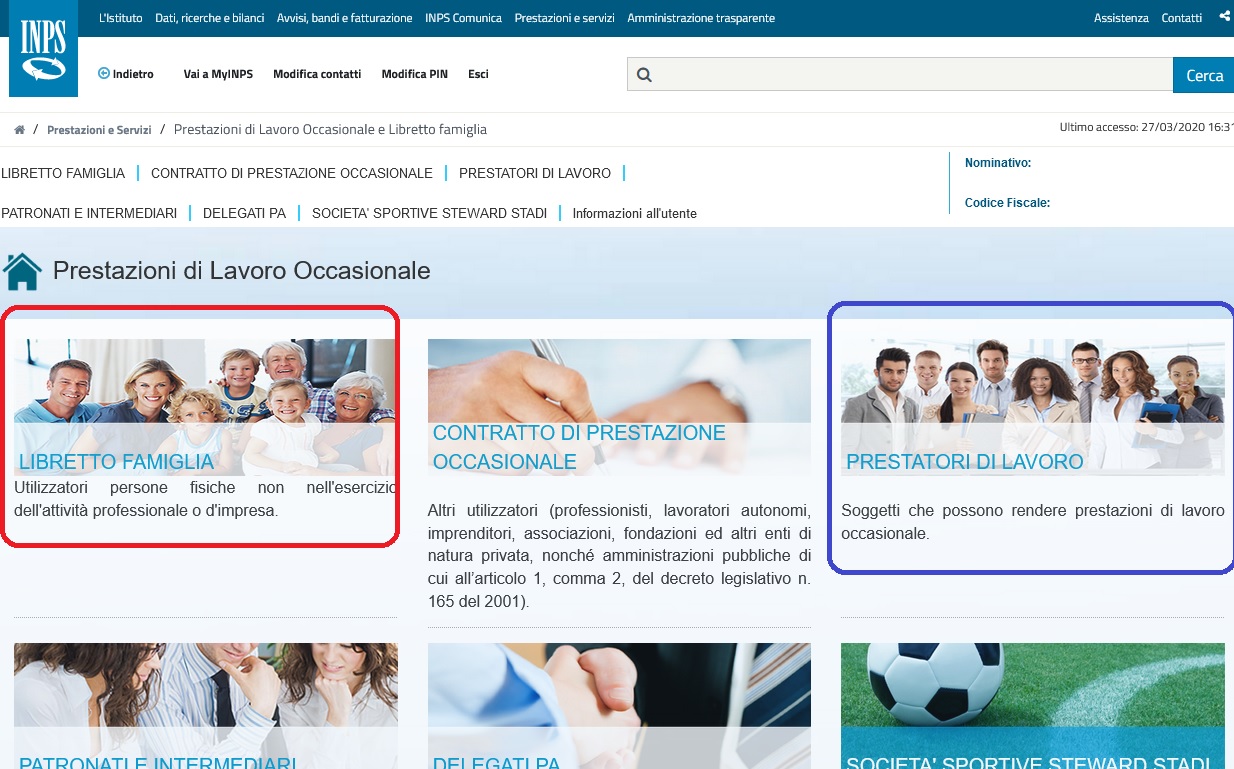The height and width of the screenshot is (769, 1234).
Task: Click the magnifying glass search icon
Action: click(644, 73)
